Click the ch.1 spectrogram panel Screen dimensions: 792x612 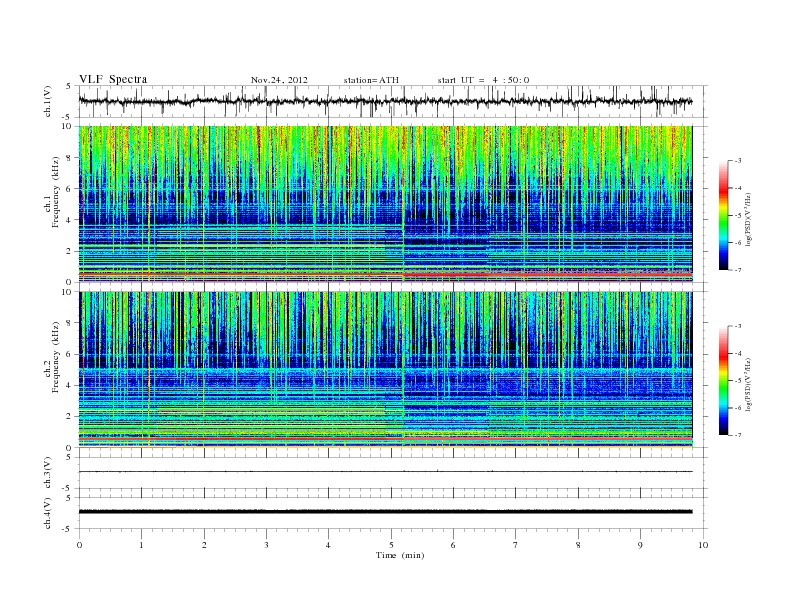click(385, 203)
